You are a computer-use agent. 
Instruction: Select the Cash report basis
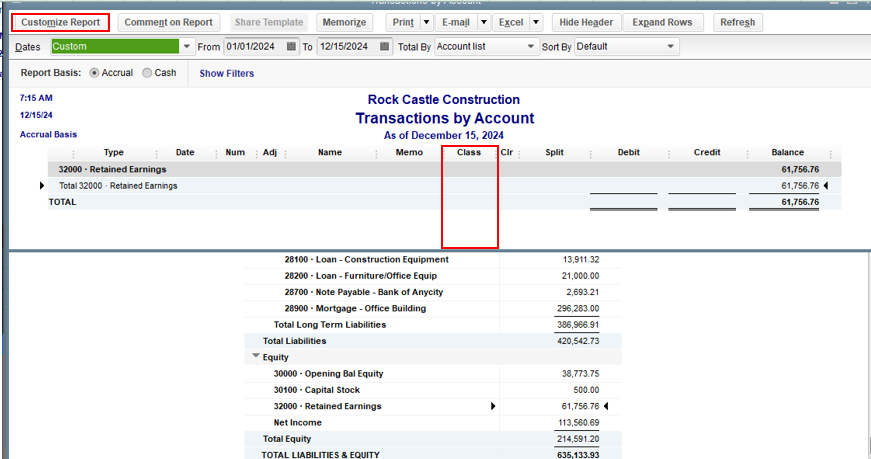click(147, 73)
